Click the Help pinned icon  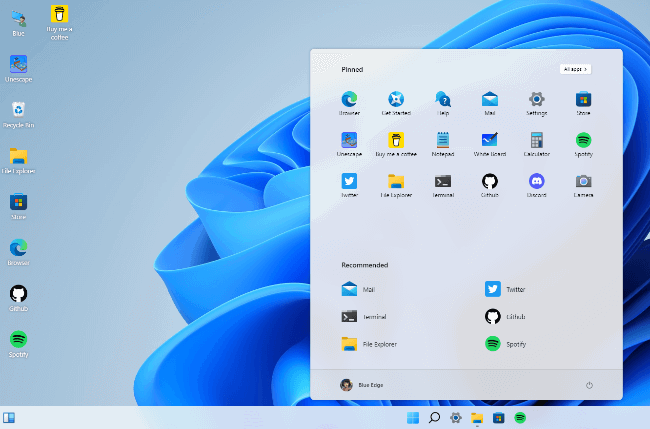tap(443, 103)
